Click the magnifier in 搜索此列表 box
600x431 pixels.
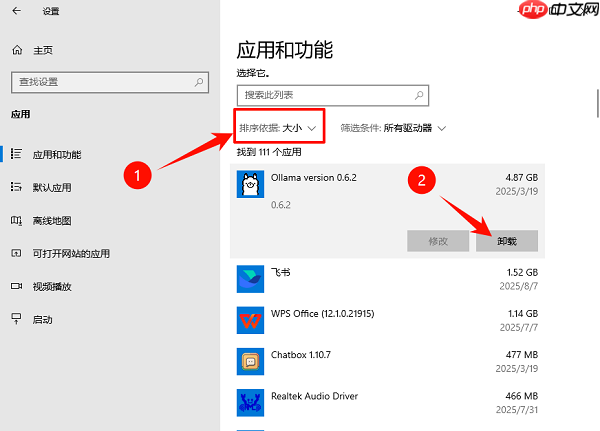click(419, 95)
